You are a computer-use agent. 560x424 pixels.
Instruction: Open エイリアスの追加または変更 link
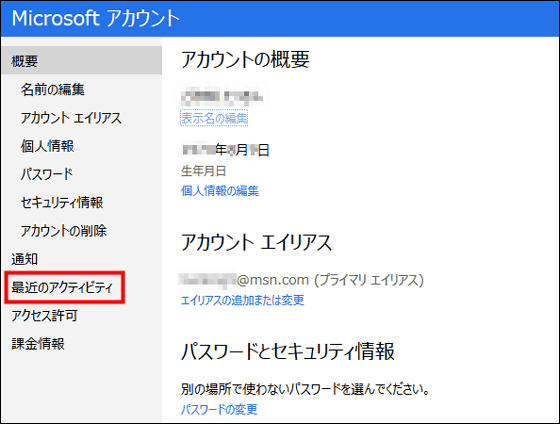tap(242, 300)
